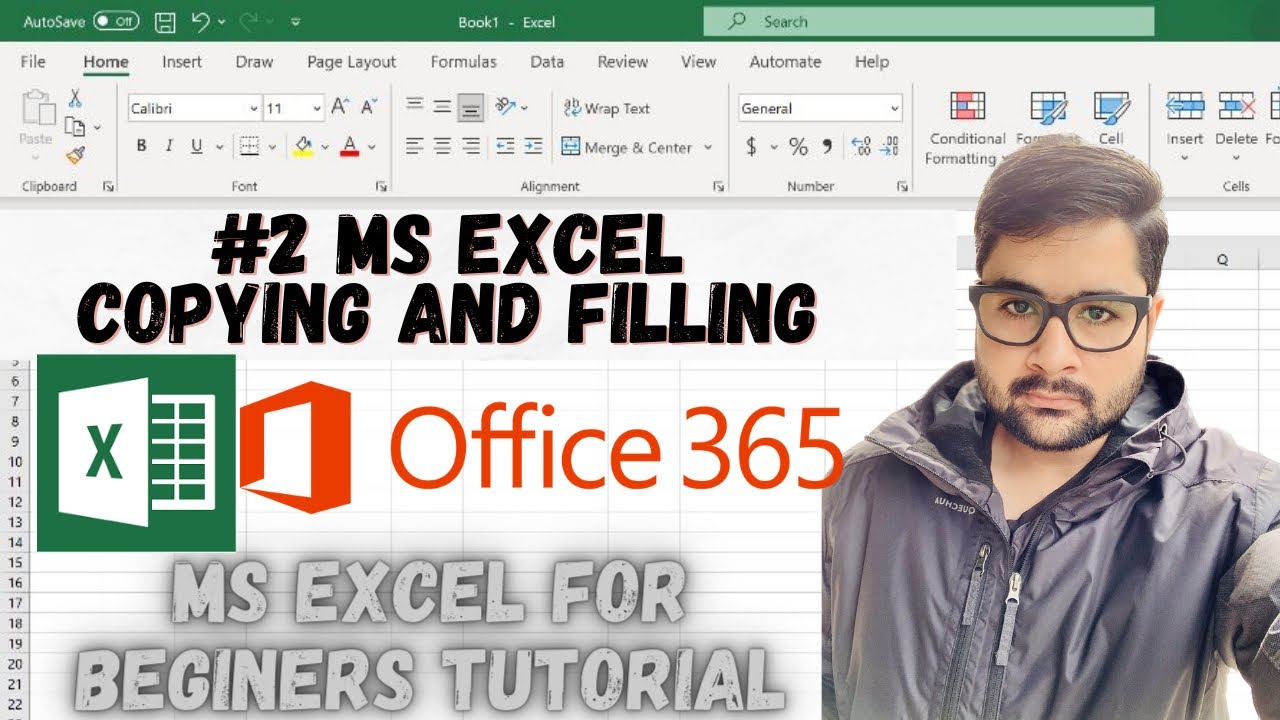Toggle Underline formatting
The image size is (1280, 720).
(196, 146)
